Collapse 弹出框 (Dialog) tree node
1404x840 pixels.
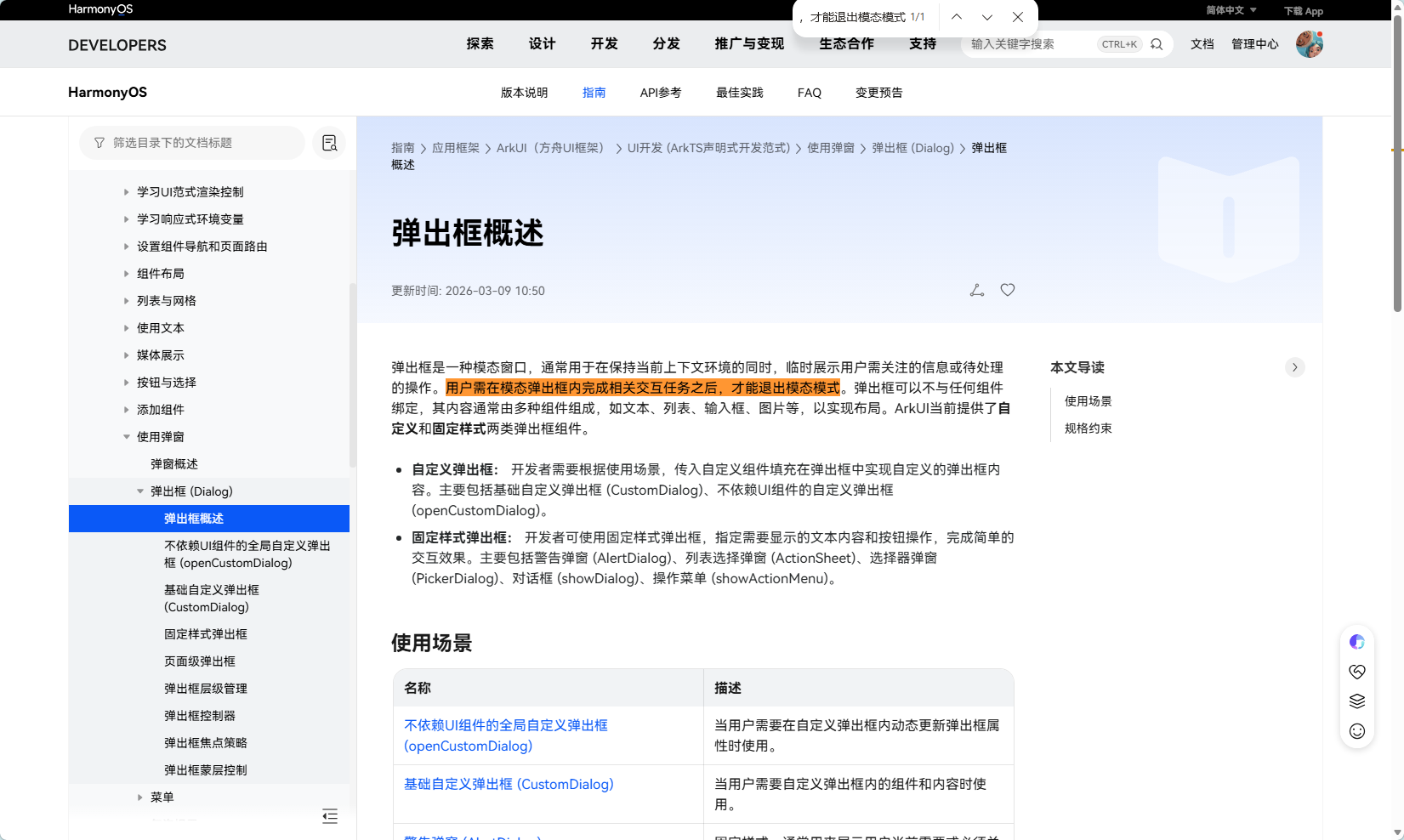(x=140, y=491)
